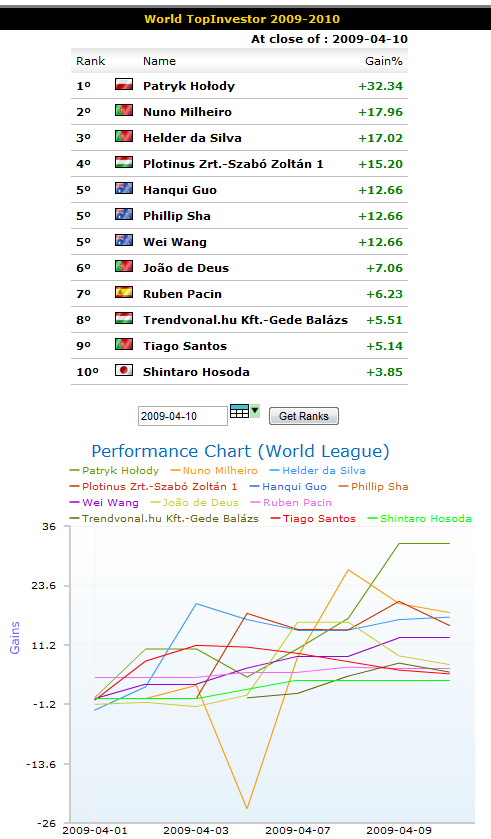Click the Gains y-axis title
This screenshot has width=491, height=839.
tap(14, 637)
